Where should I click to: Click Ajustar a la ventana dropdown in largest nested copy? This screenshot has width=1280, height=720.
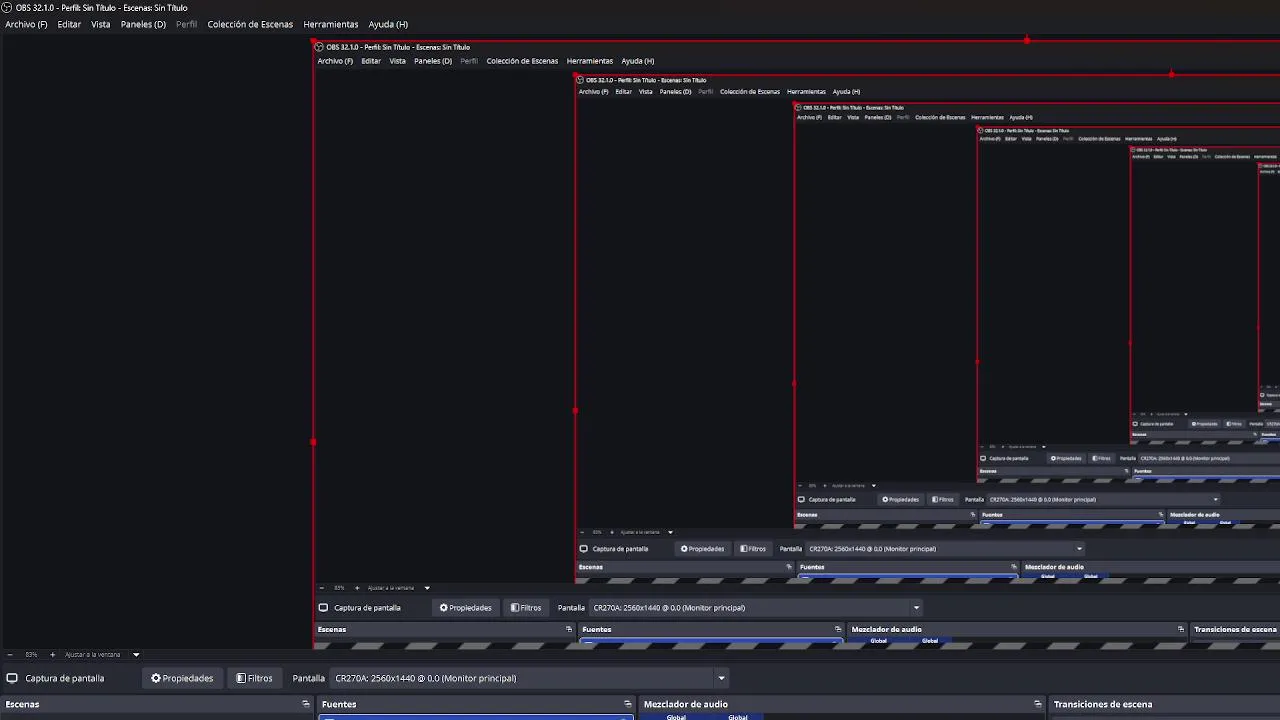[398, 588]
